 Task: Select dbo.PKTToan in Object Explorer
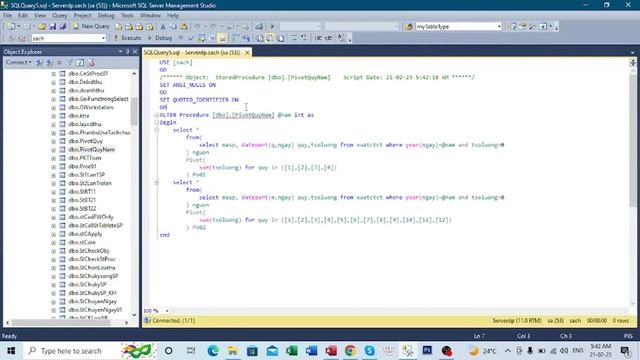point(85,158)
